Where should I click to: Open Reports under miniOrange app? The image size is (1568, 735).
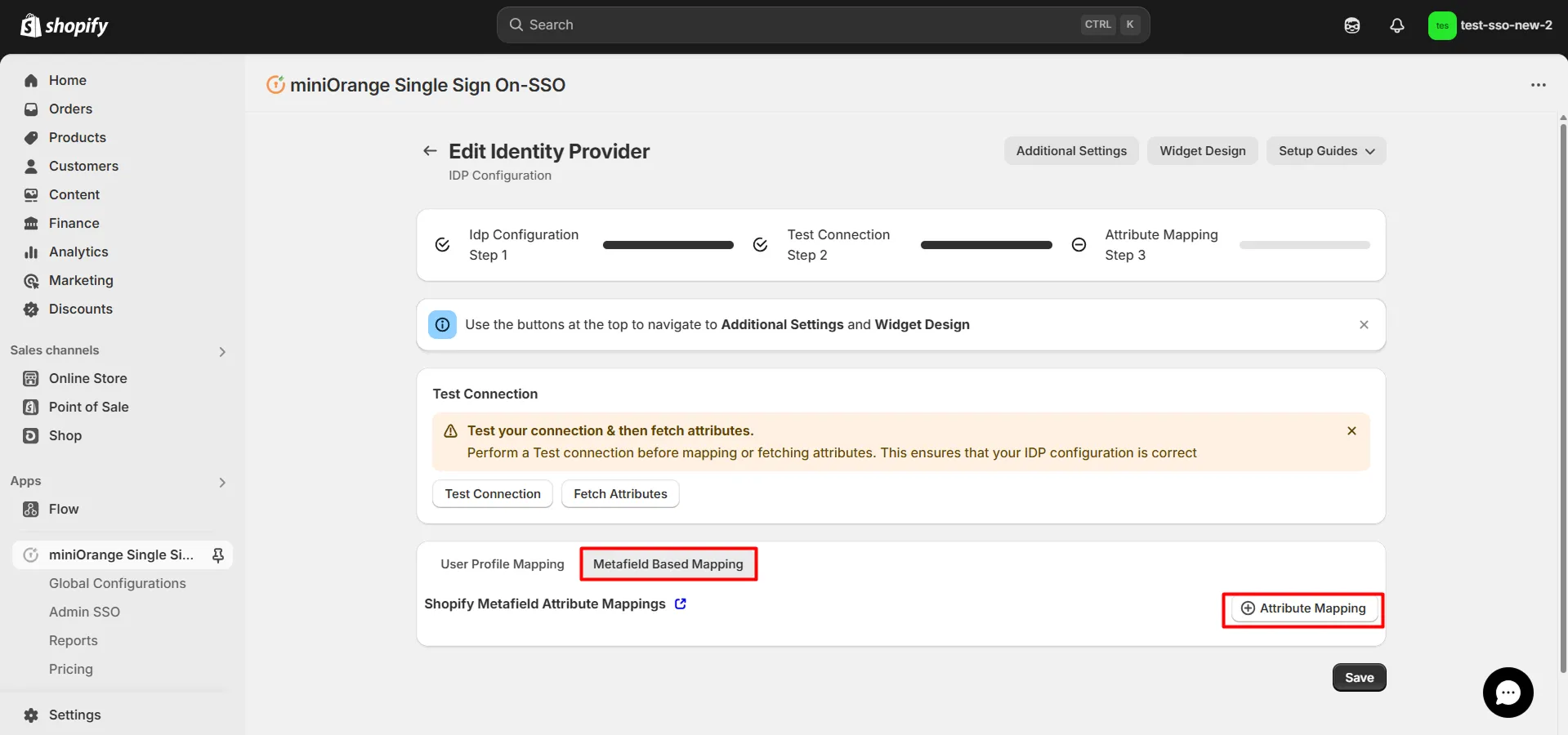click(x=74, y=640)
